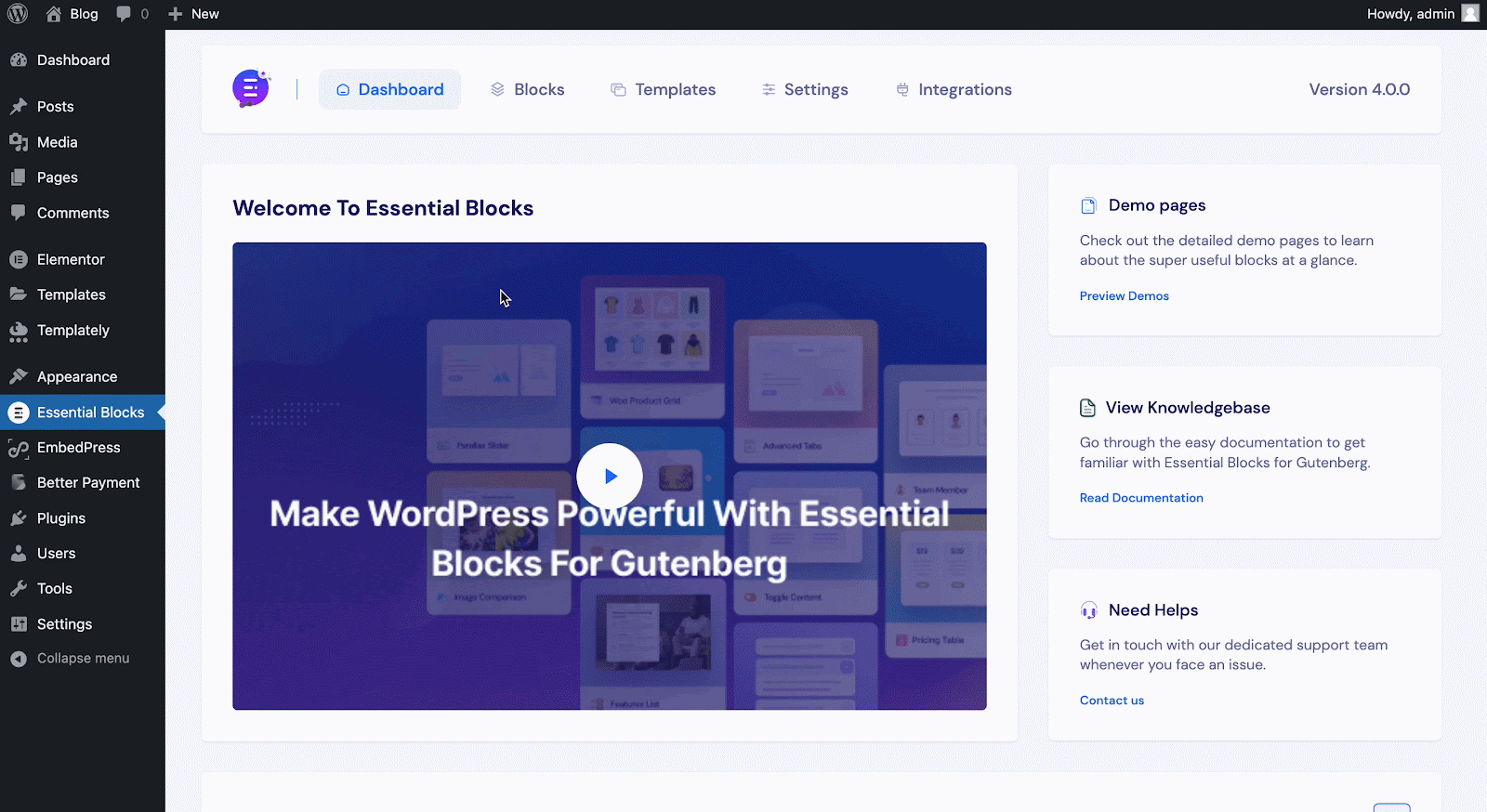
Task: Open the Read Documentation link
Action: click(x=1141, y=498)
